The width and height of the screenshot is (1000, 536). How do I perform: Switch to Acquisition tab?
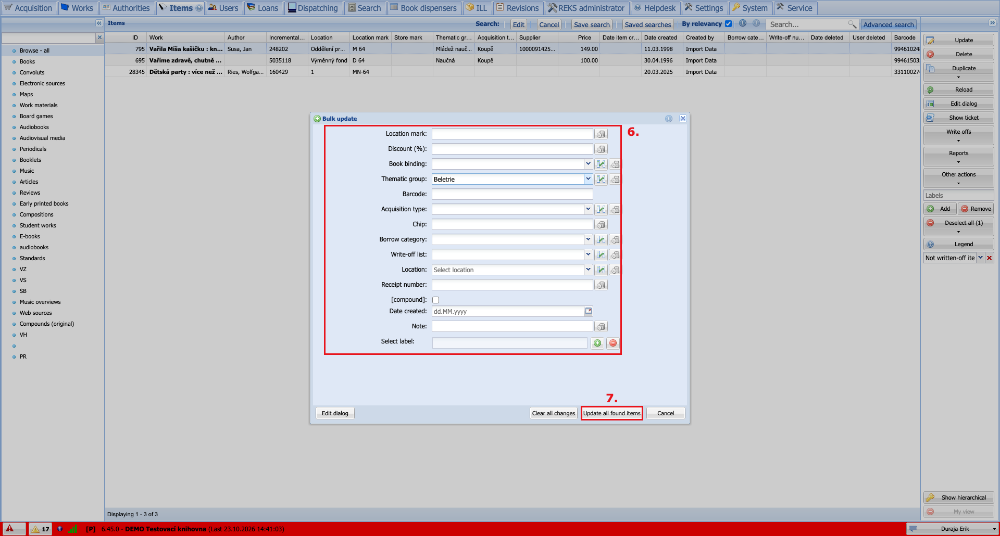pos(29,8)
